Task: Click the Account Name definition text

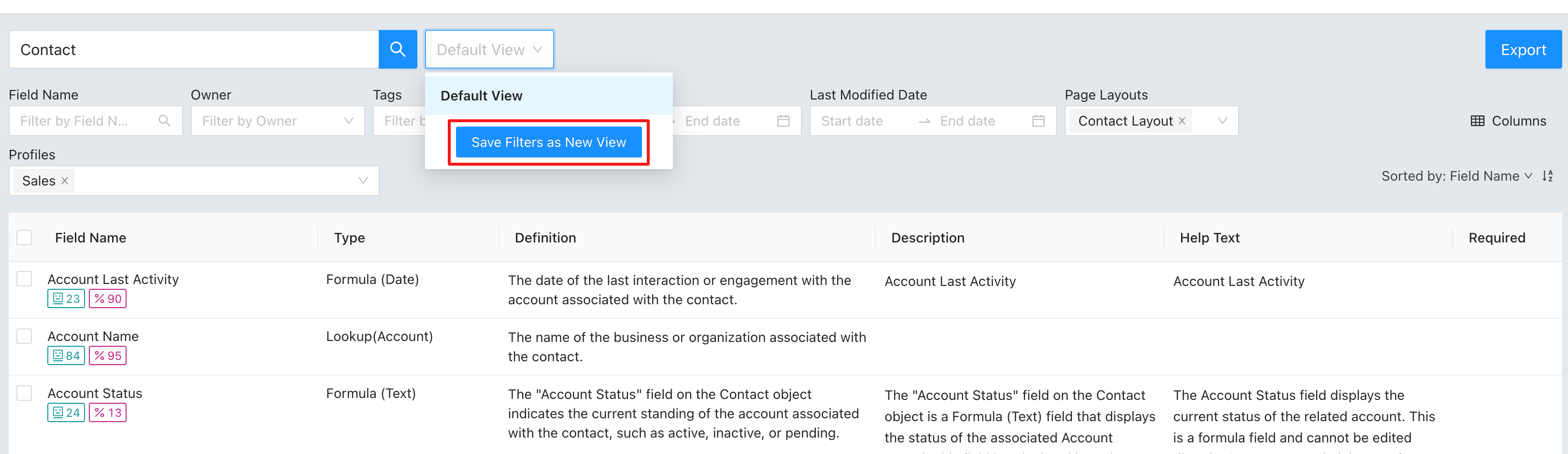Action: pos(686,347)
